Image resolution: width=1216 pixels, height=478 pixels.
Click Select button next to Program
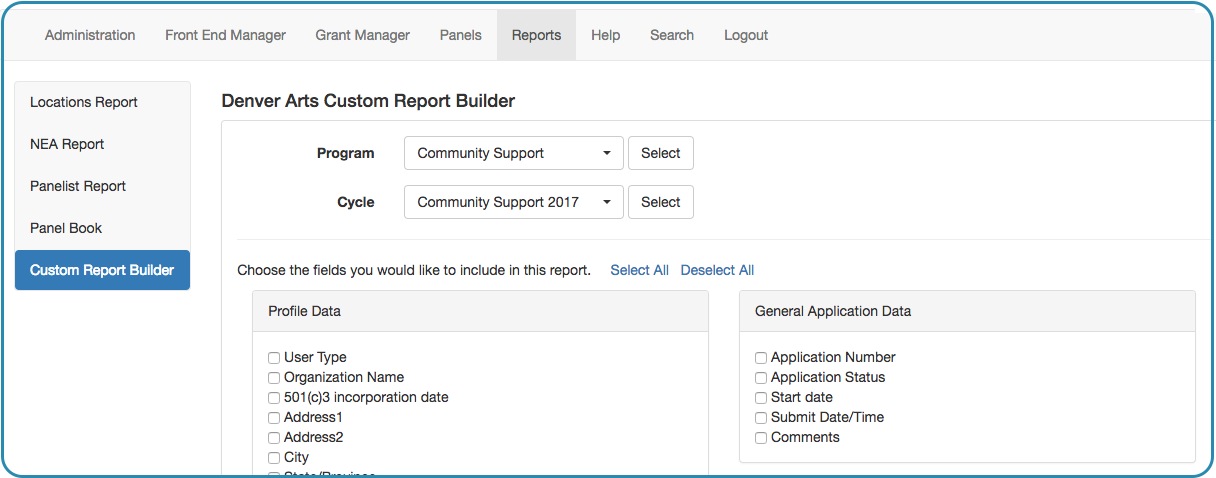pos(660,153)
